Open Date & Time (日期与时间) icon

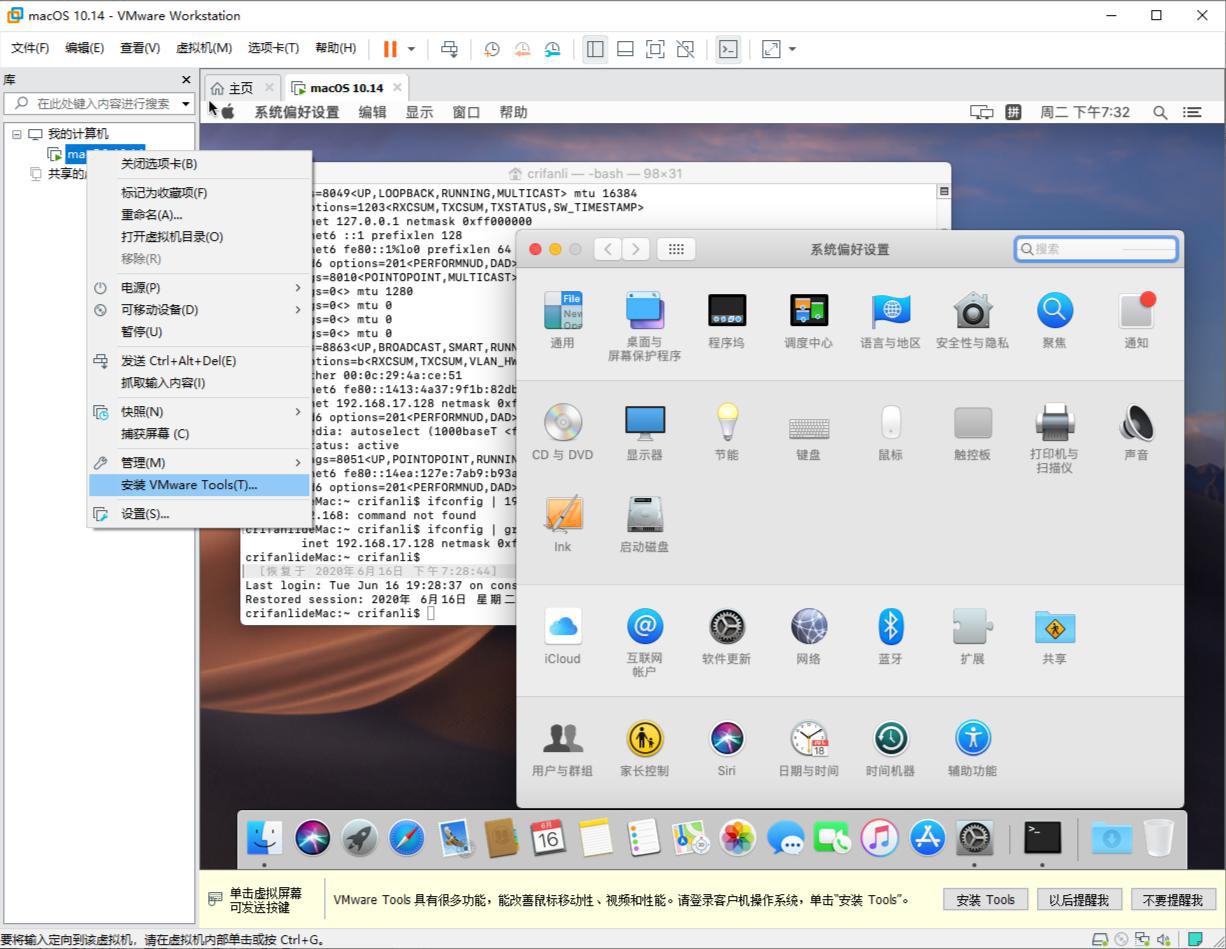coord(808,739)
